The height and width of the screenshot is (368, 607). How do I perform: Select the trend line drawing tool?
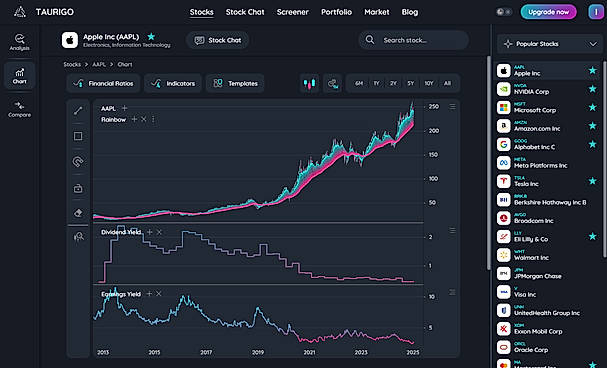[x=78, y=111]
